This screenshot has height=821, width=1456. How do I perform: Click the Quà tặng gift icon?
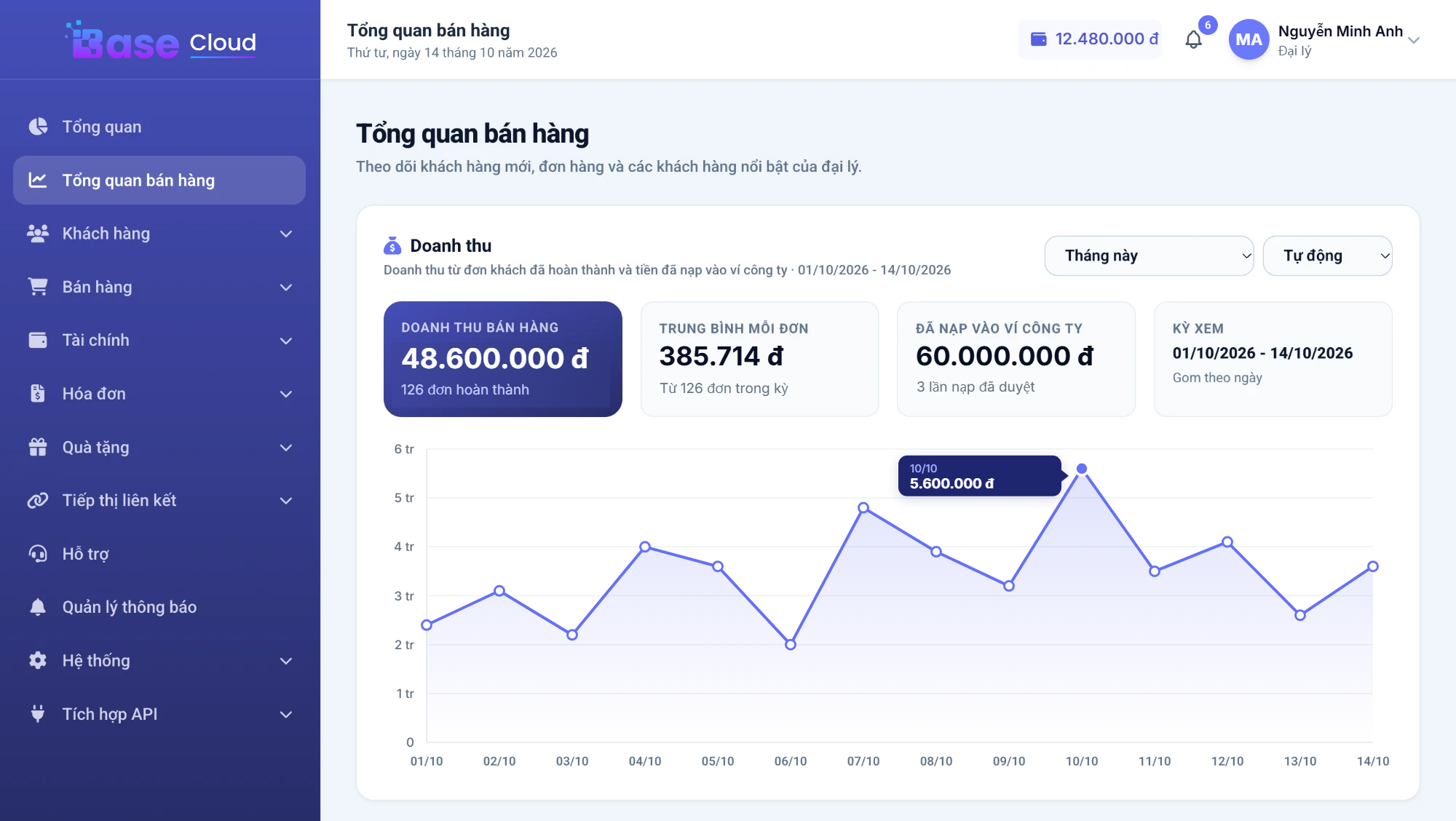click(38, 447)
